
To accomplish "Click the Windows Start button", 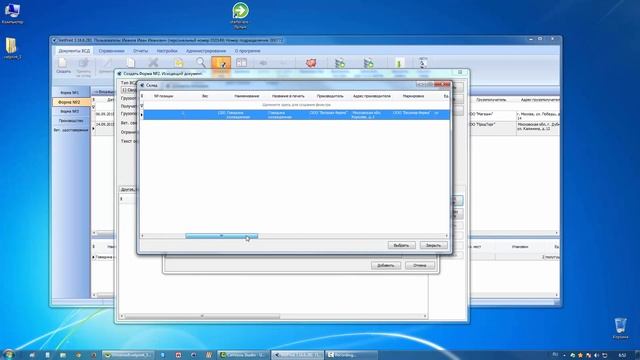I will click(8, 355).
